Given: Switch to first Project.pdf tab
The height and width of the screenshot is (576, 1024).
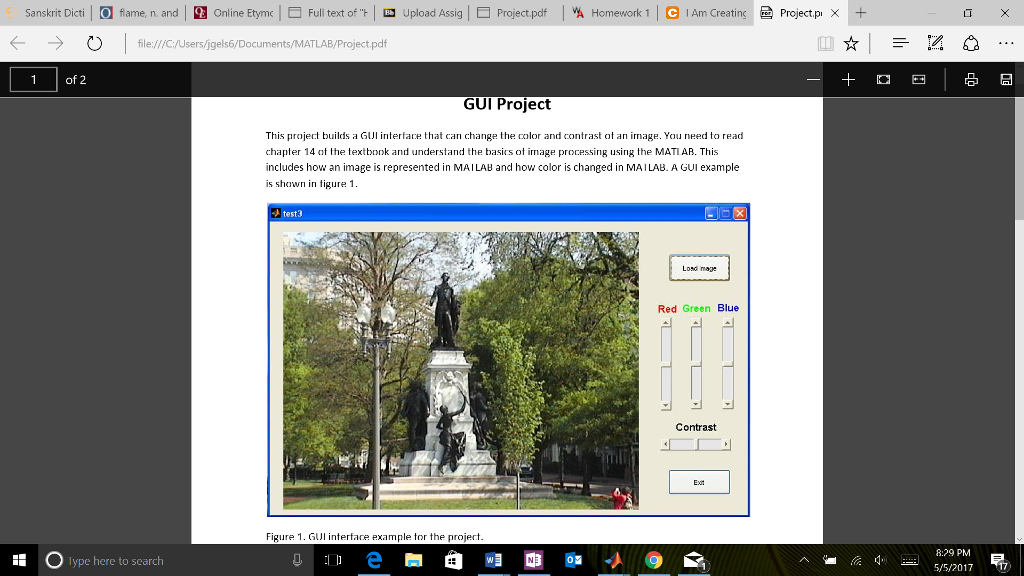Looking at the screenshot, I should click(x=516, y=12).
